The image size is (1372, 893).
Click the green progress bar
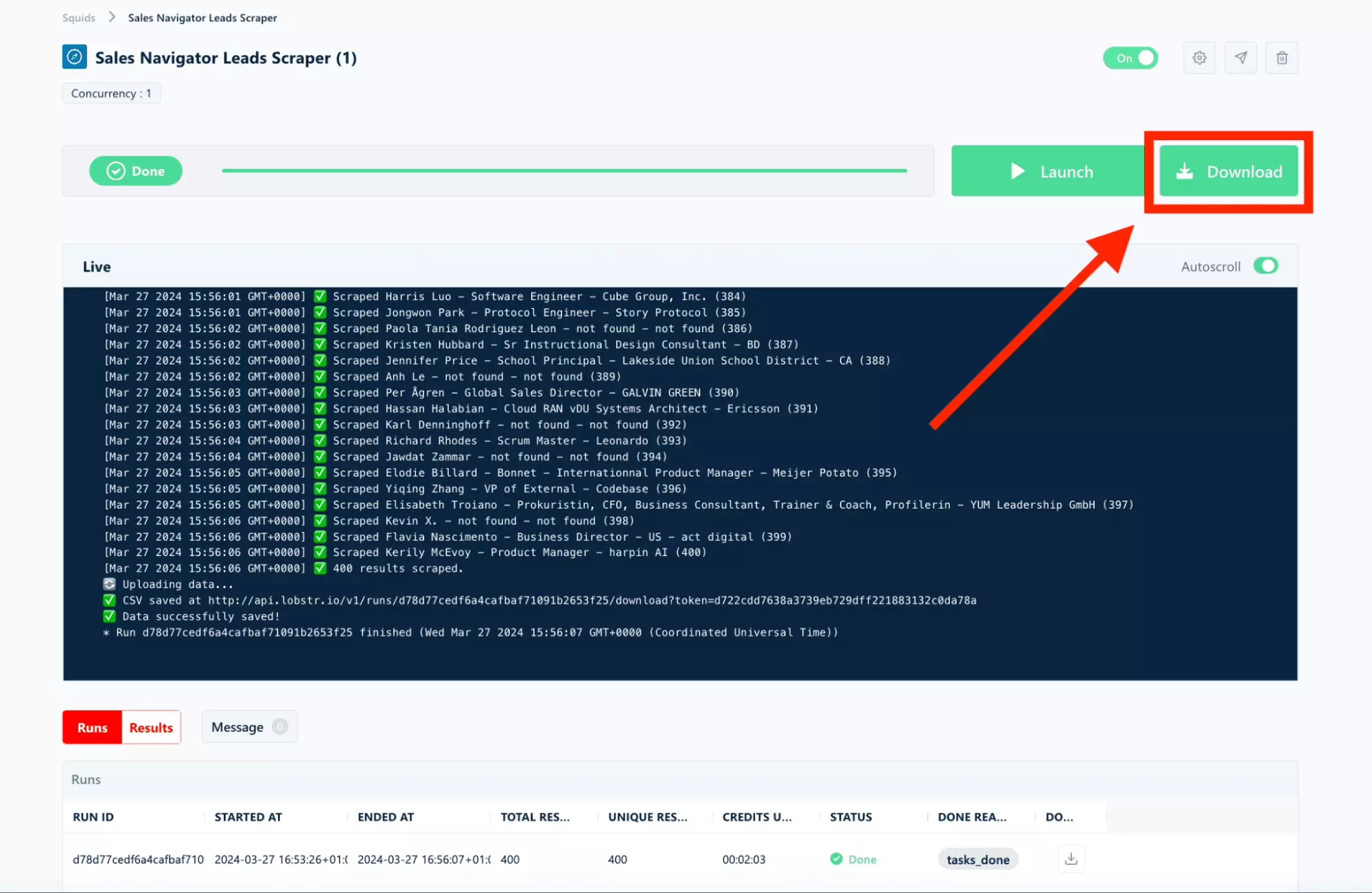(x=563, y=170)
